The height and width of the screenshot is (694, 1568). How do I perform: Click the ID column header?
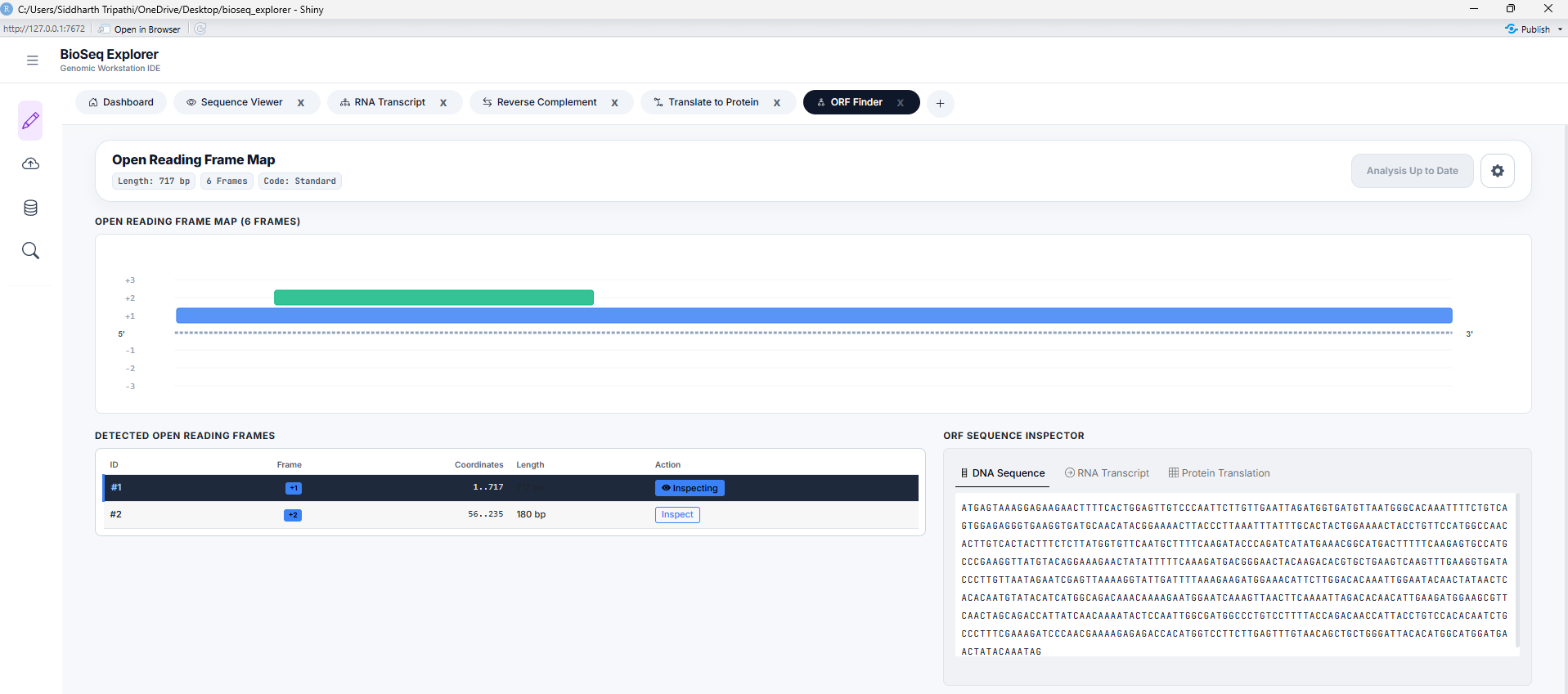(x=114, y=465)
